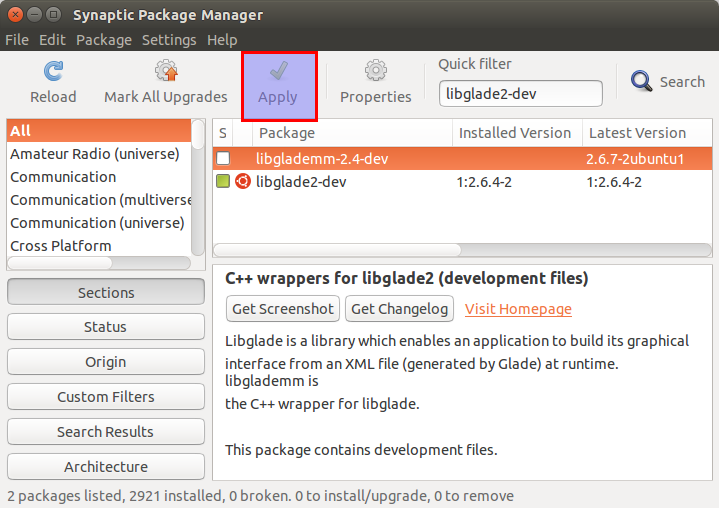Click the Get Screenshot button
The height and width of the screenshot is (508, 719).
point(283,309)
